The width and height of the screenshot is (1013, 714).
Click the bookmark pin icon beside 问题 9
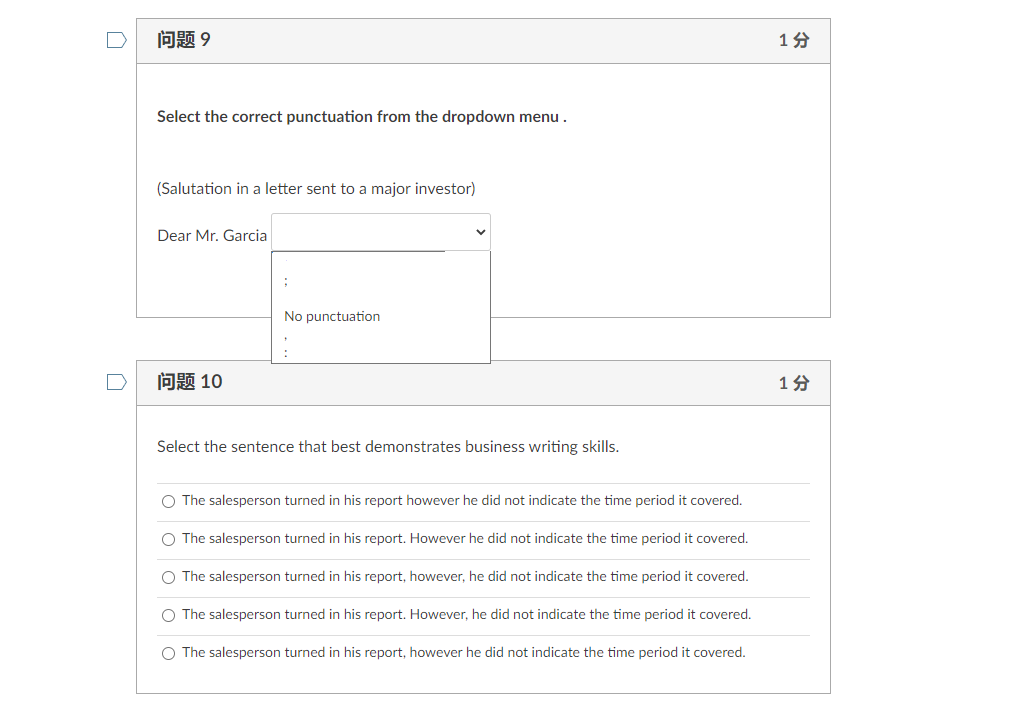pyautogui.click(x=116, y=39)
